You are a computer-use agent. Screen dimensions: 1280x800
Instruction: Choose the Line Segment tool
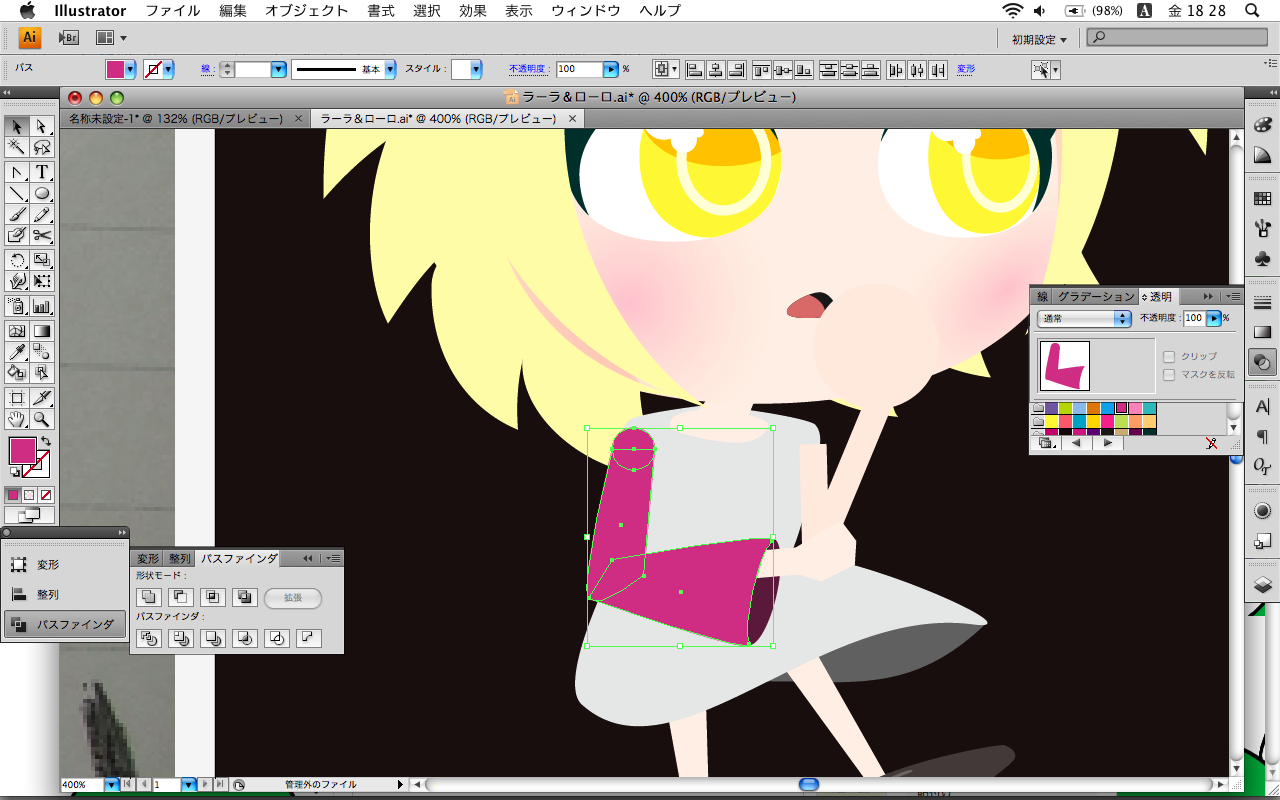coord(17,194)
